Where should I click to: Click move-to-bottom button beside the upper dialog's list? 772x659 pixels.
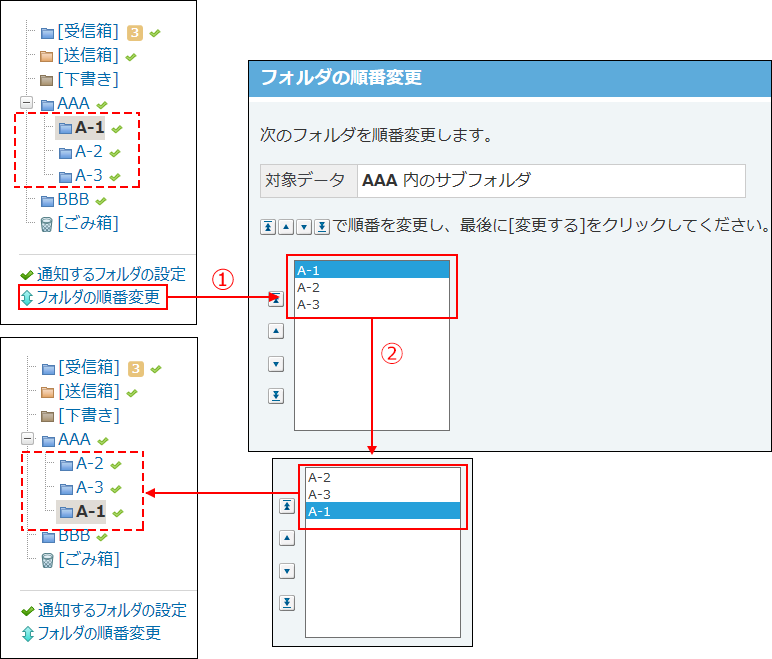(x=276, y=395)
